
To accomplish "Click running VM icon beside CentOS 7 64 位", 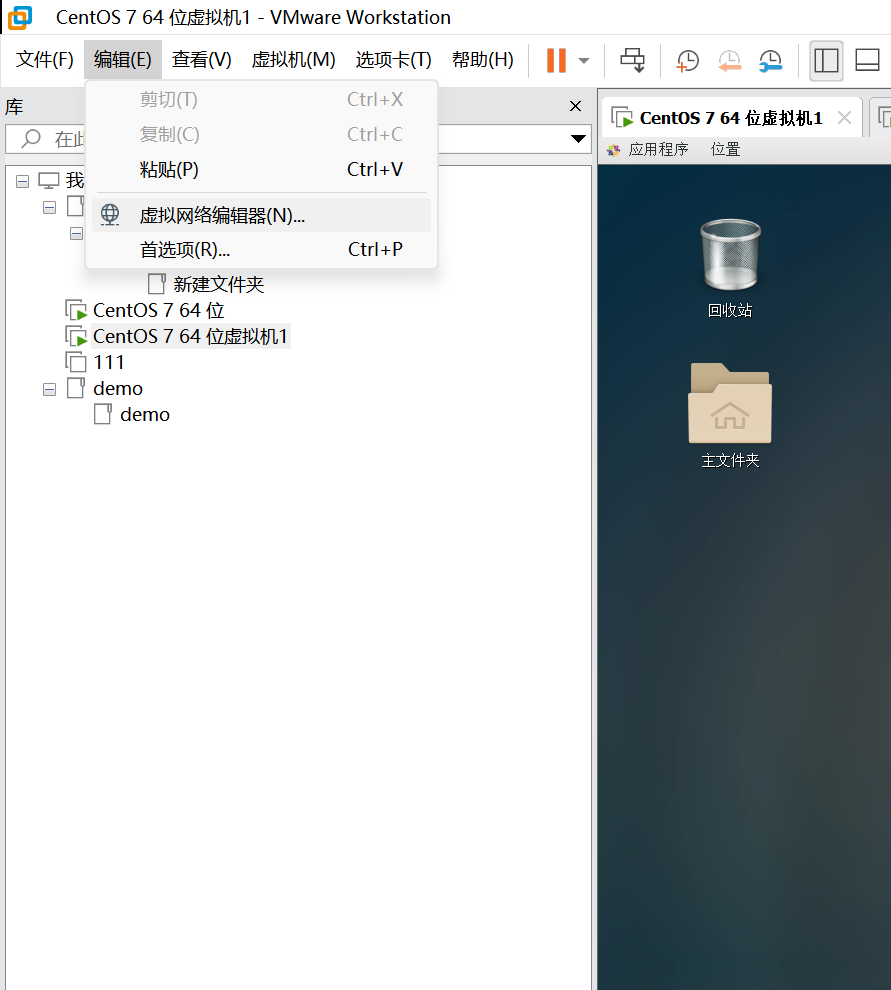I will [x=76, y=311].
